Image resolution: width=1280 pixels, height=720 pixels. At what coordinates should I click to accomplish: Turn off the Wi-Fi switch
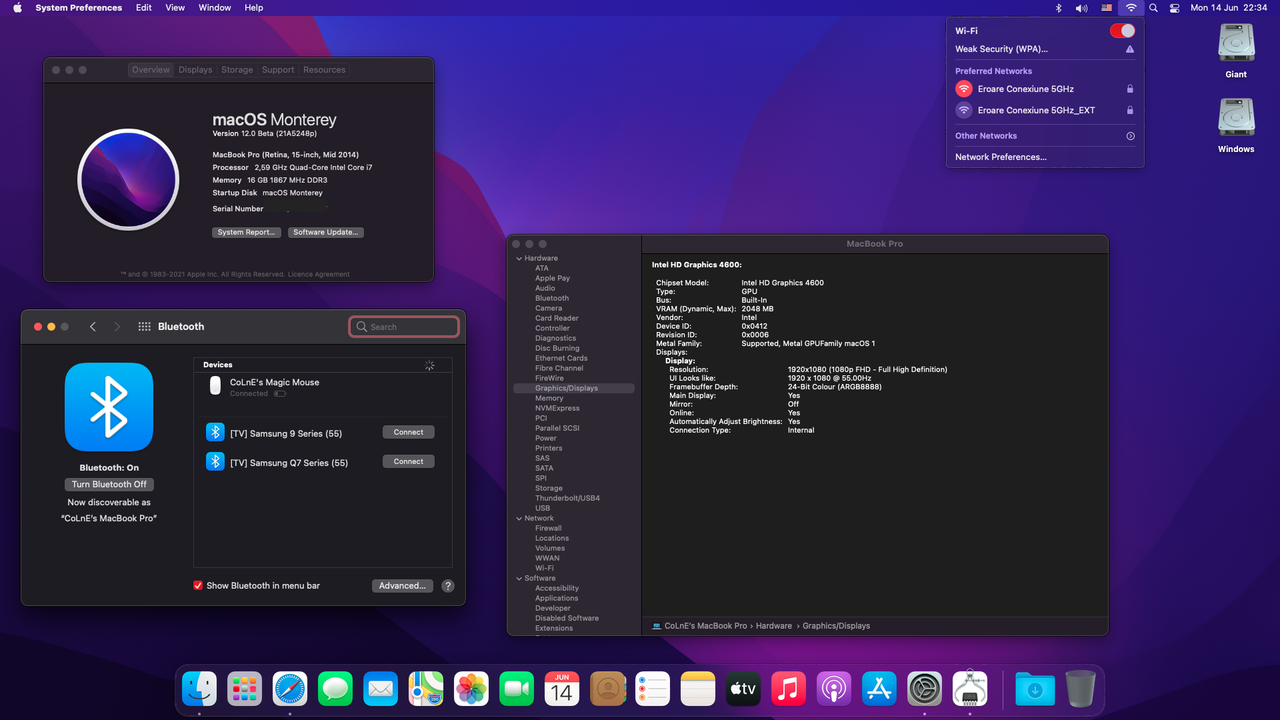point(1122,31)
